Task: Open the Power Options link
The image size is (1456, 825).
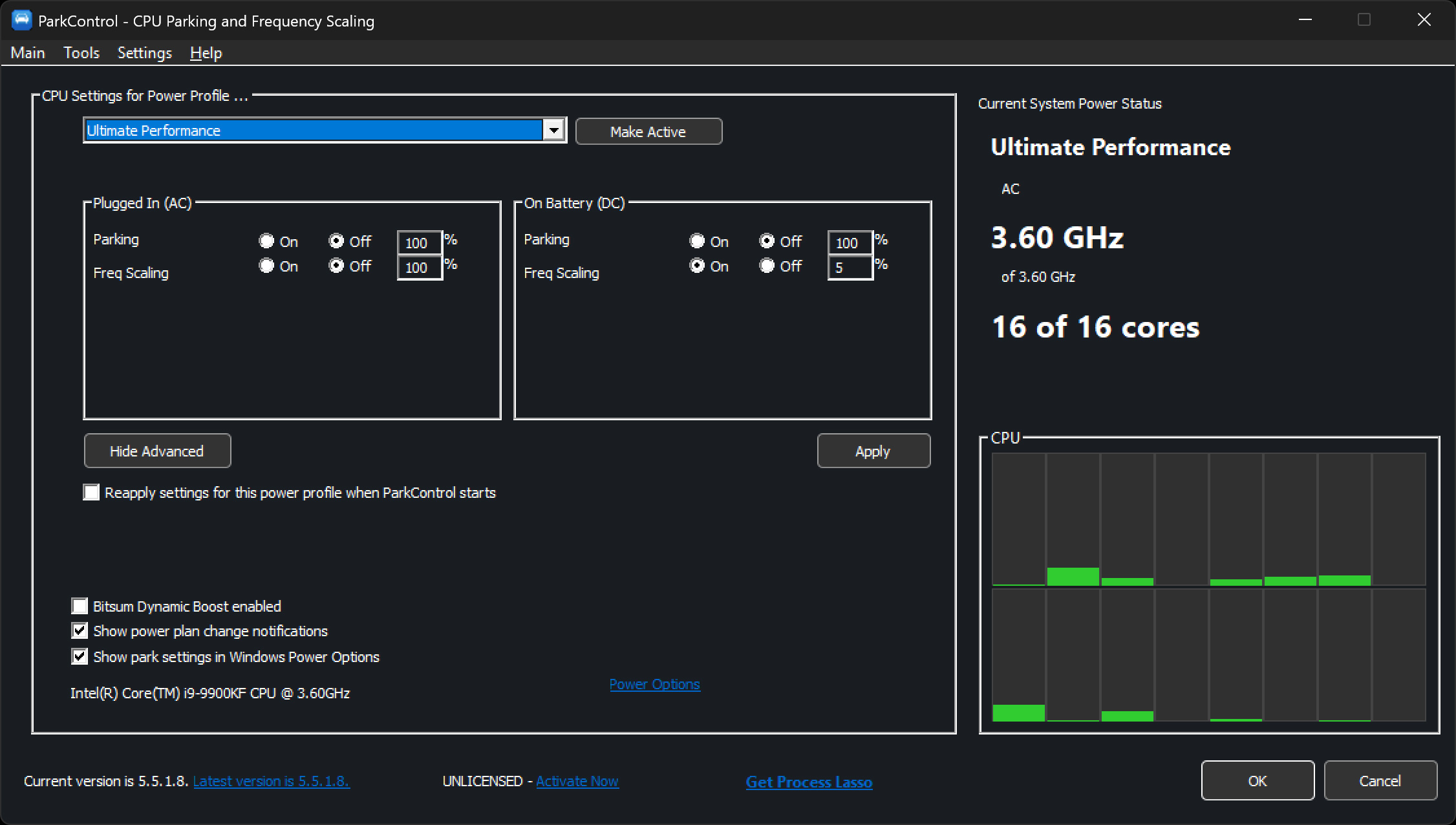Action: tap(654, 684)
